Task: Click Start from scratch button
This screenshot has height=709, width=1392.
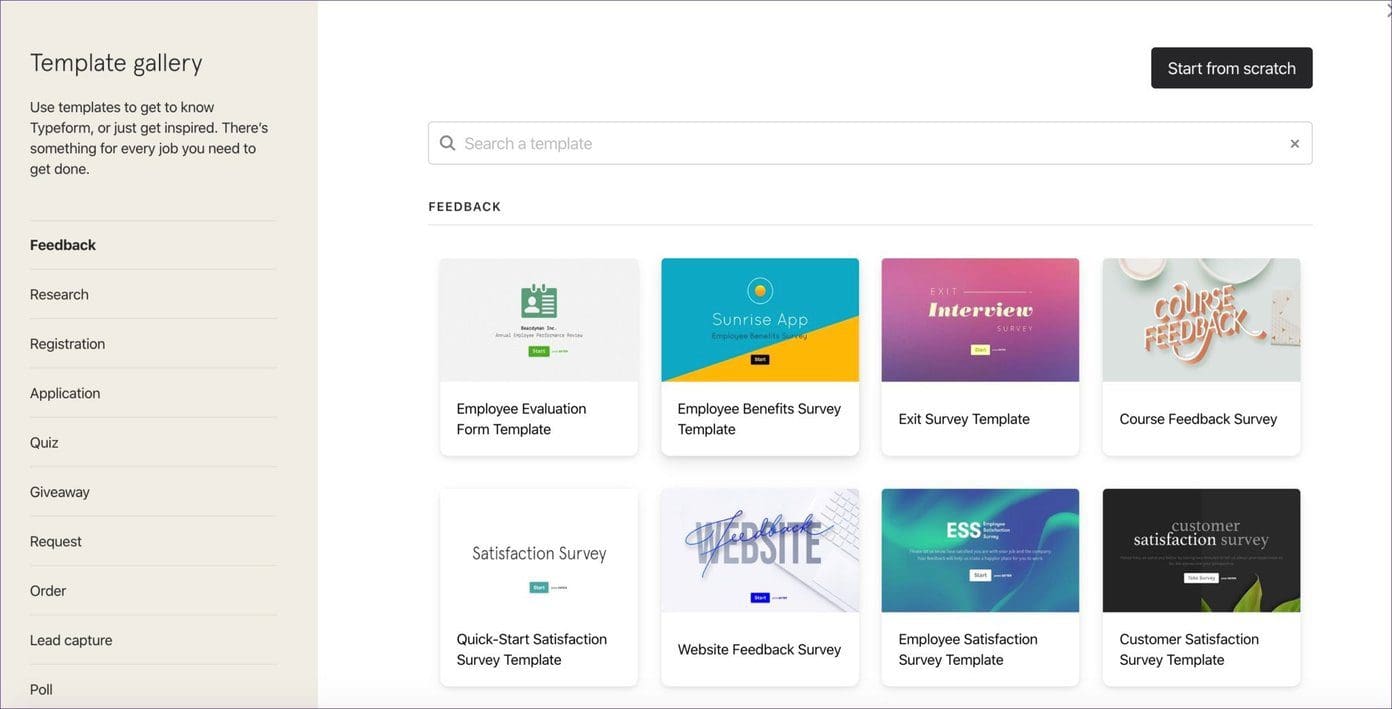Action: coord(1231,68)
